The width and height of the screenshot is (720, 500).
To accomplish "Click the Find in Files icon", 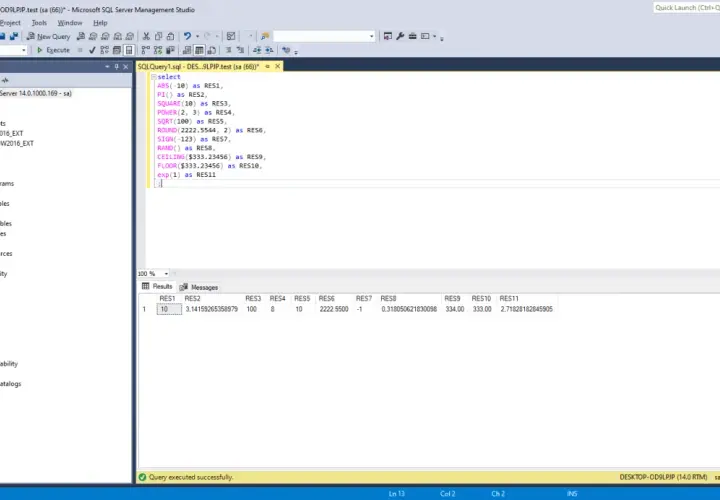I will [265, 36].
